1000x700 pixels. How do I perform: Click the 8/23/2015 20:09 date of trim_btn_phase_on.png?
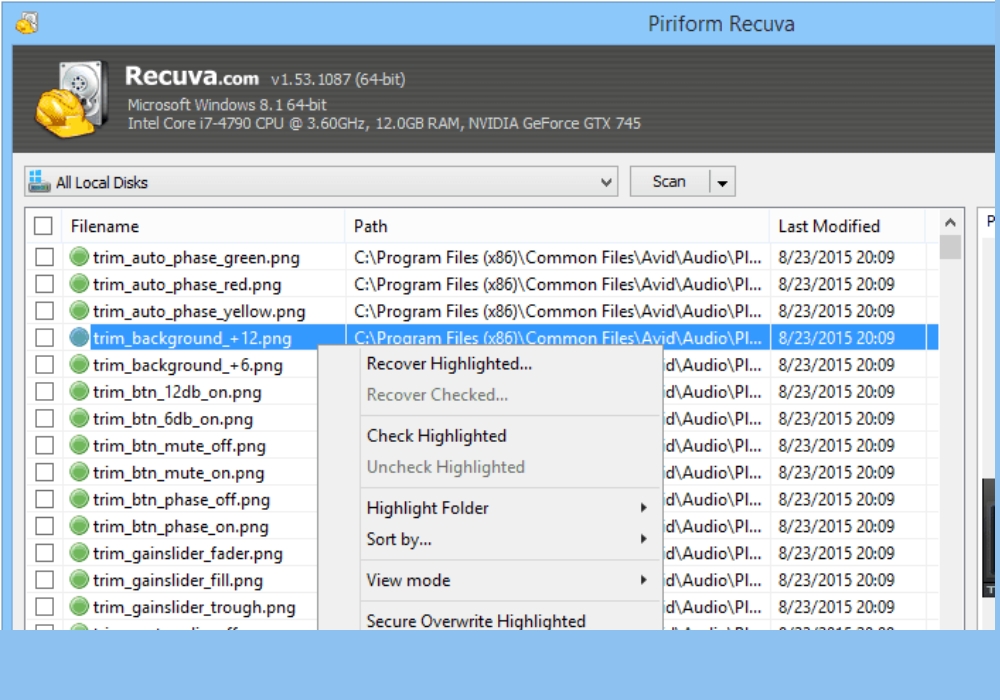point(836,527)
